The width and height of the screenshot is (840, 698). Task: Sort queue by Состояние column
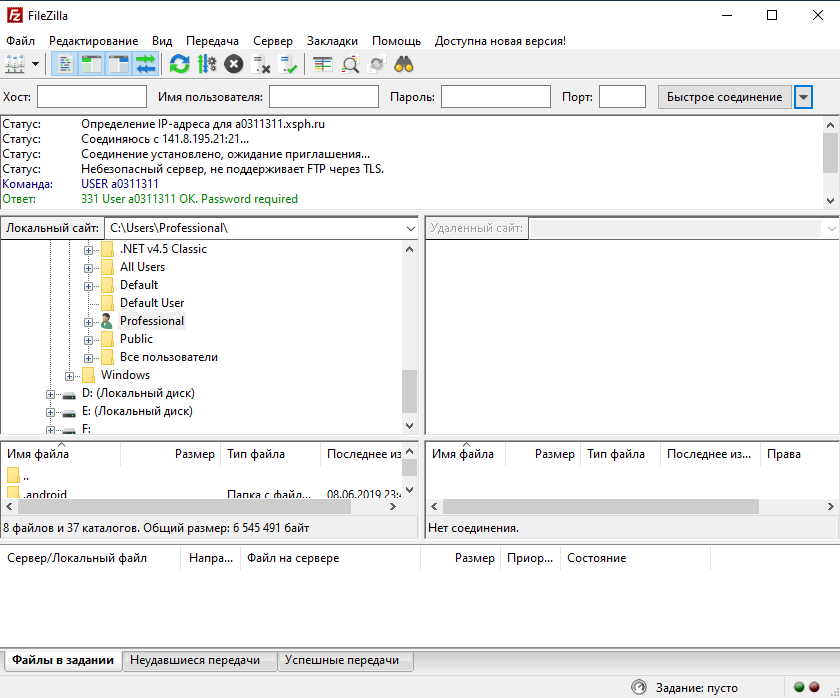(635, 558)
